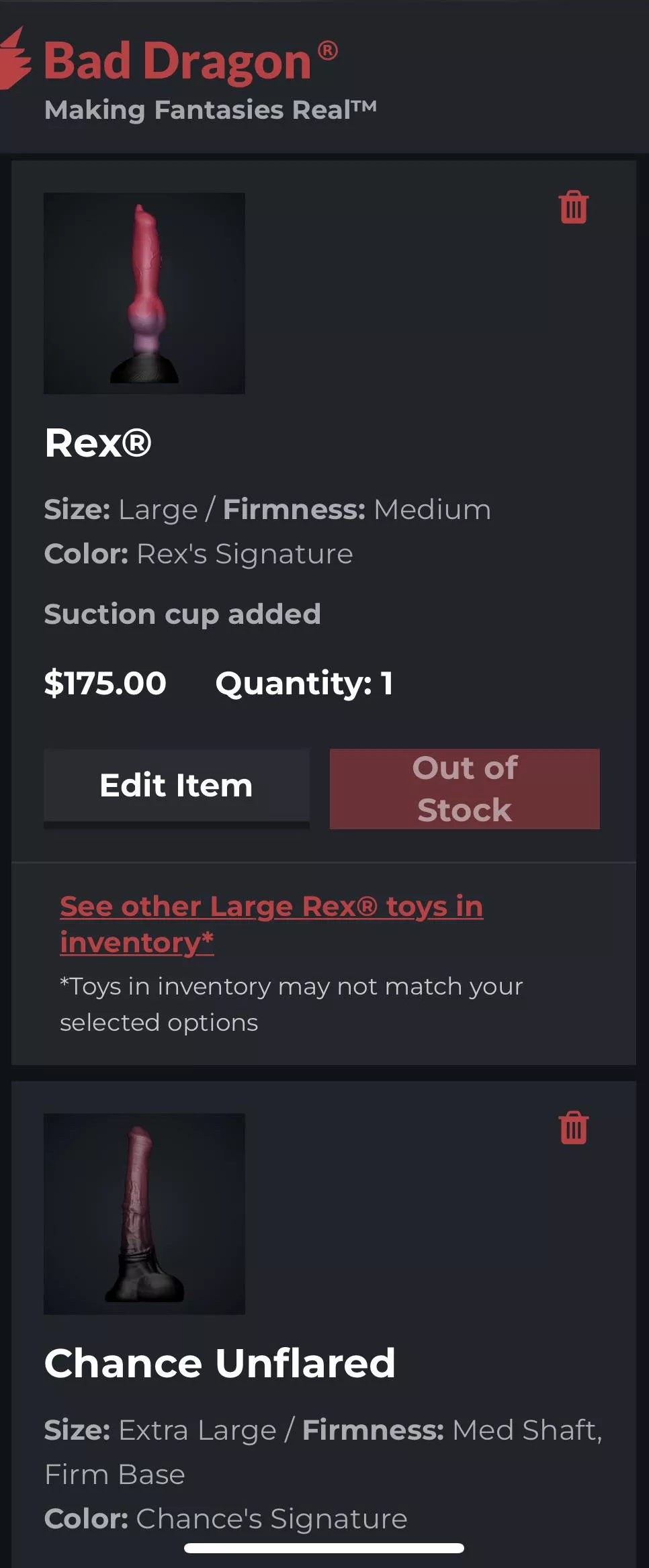
Task: Click the $175.00 price text
Action: tap(105, 683)
